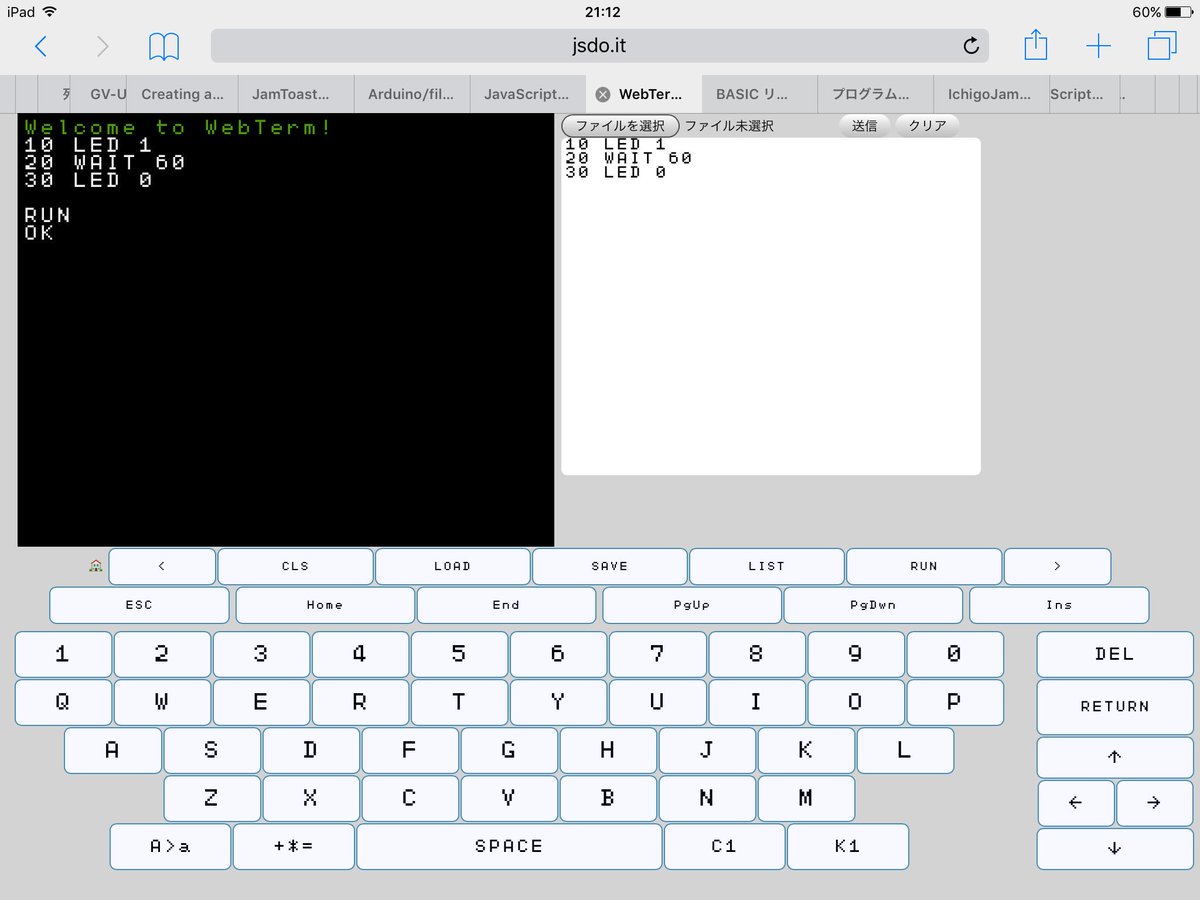Tap the K1 key
1200x900 pixels.
[x=848, y=846]
